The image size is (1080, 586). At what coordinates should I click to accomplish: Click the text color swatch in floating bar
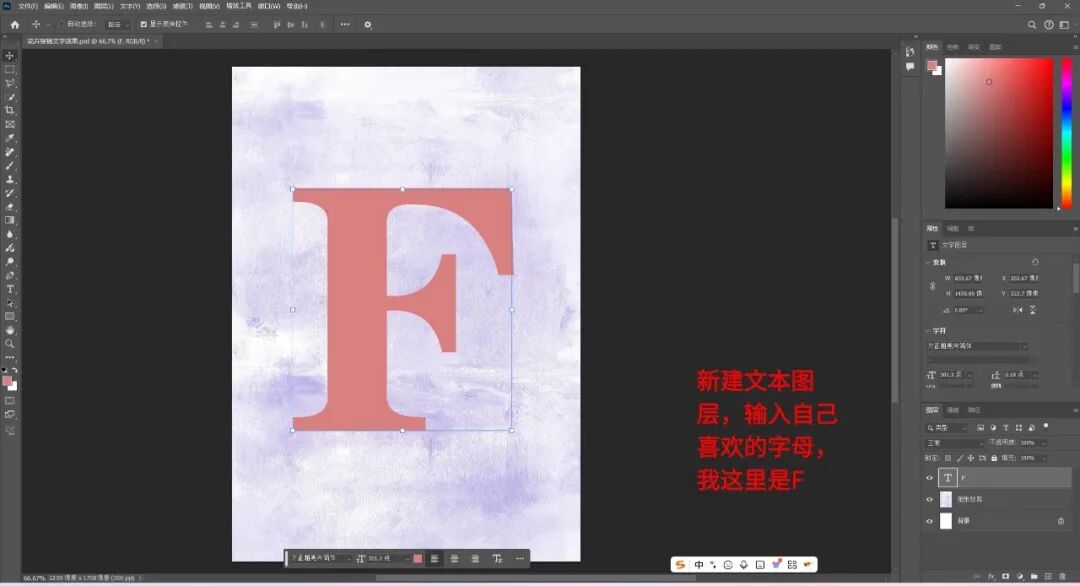click(418, 558)
